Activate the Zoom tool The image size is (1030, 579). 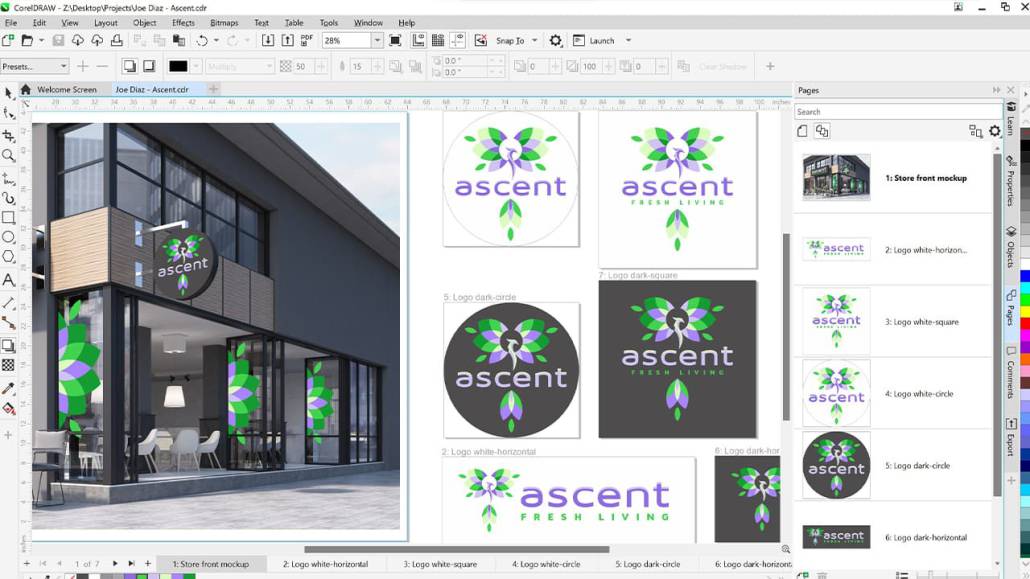point(10,155)
